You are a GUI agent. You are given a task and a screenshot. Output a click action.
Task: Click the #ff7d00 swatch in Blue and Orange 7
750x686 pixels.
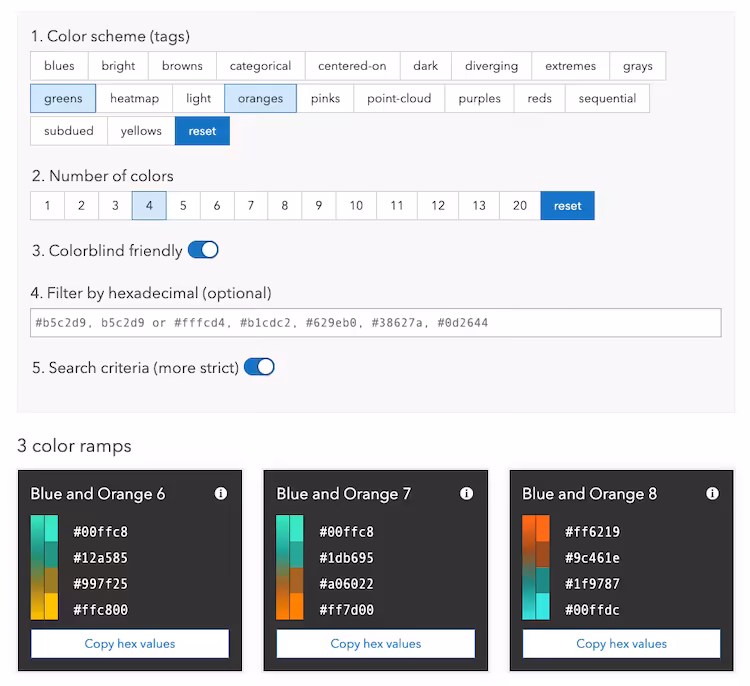tap(297, 607)
